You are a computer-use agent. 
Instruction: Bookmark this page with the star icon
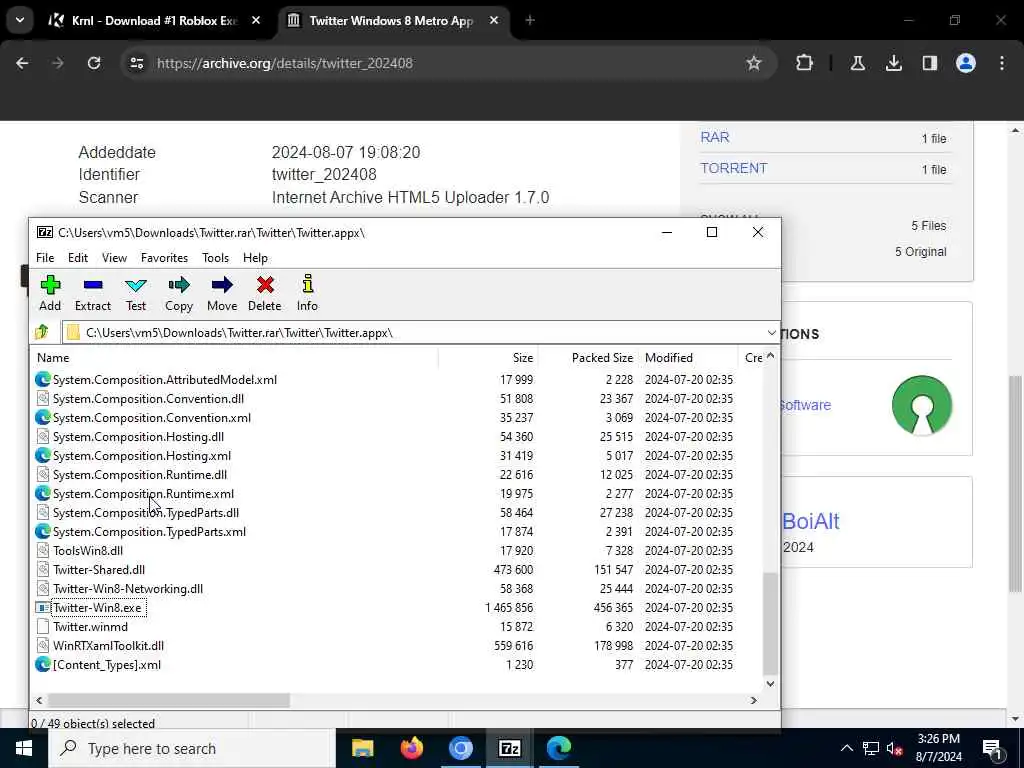(x=754, y=63)
